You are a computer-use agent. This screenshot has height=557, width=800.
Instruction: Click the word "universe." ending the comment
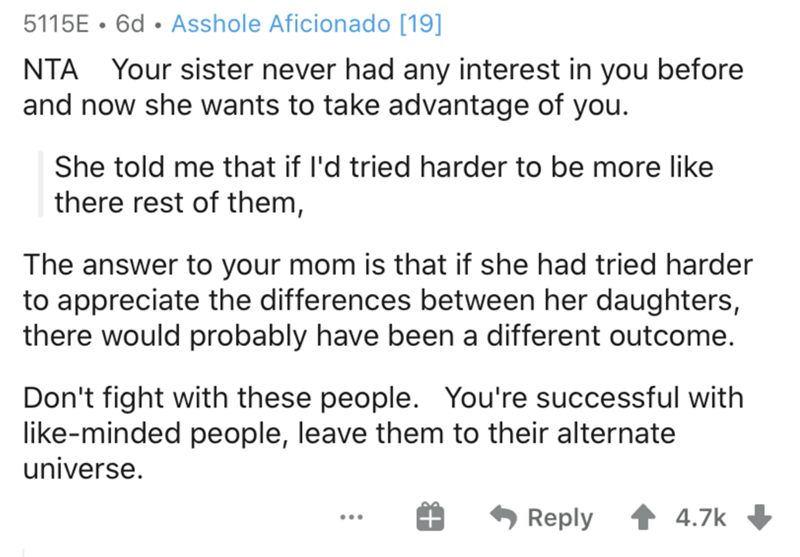pos(83,469)
